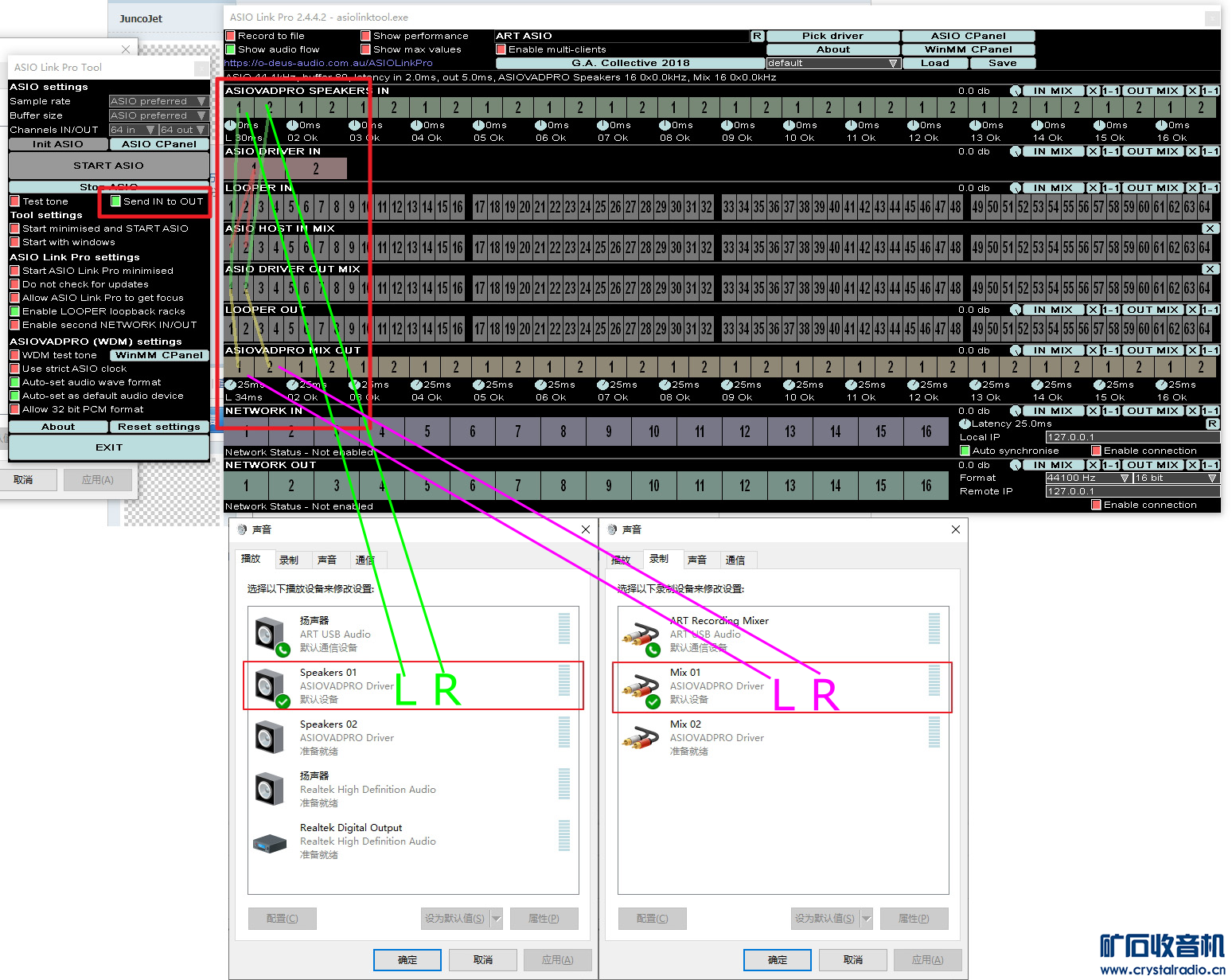Click the START ASIO button
Viewport: 1232px width, 980px height.
[x=109, y=166]
